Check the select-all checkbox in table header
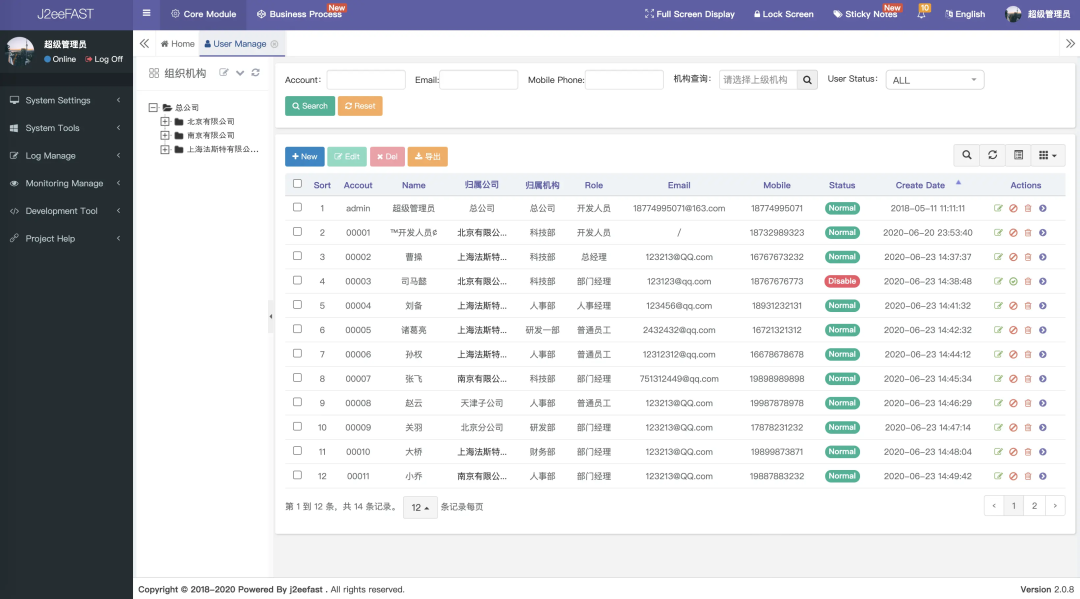This screenshot has width=1080, height=599. 297,184
